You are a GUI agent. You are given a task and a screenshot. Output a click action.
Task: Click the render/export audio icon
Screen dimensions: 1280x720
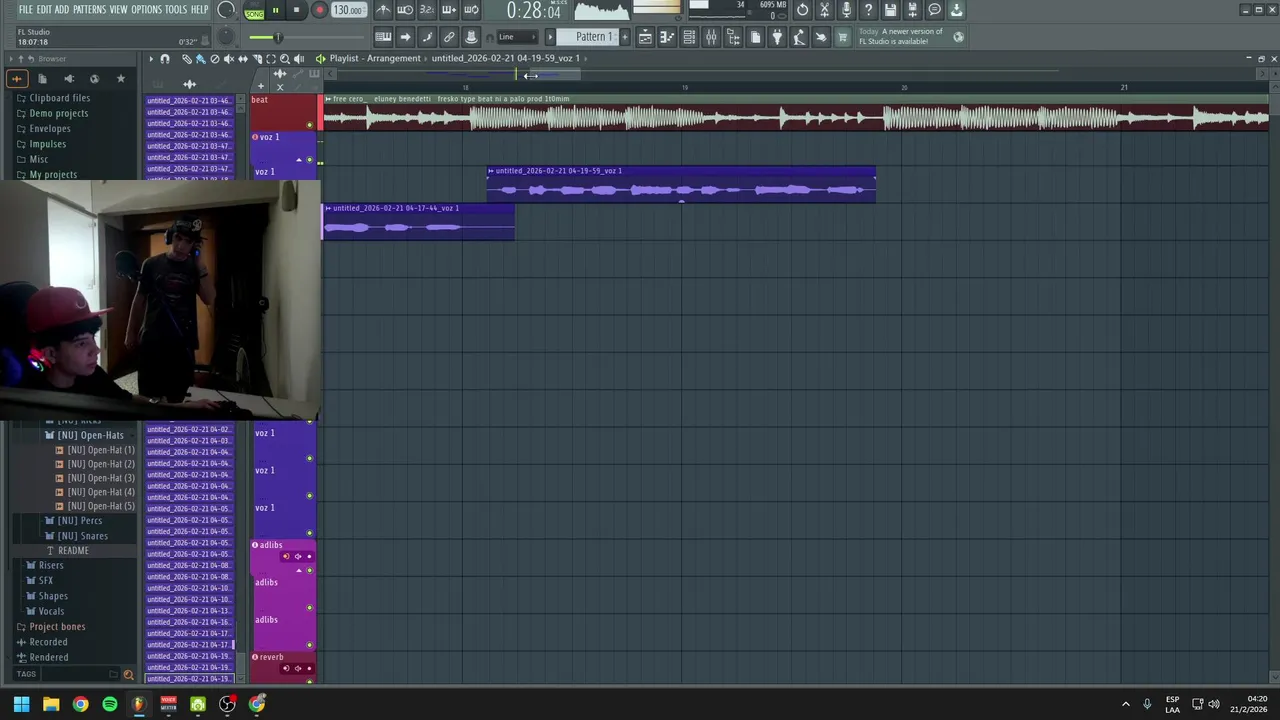[x=912, y=10]
